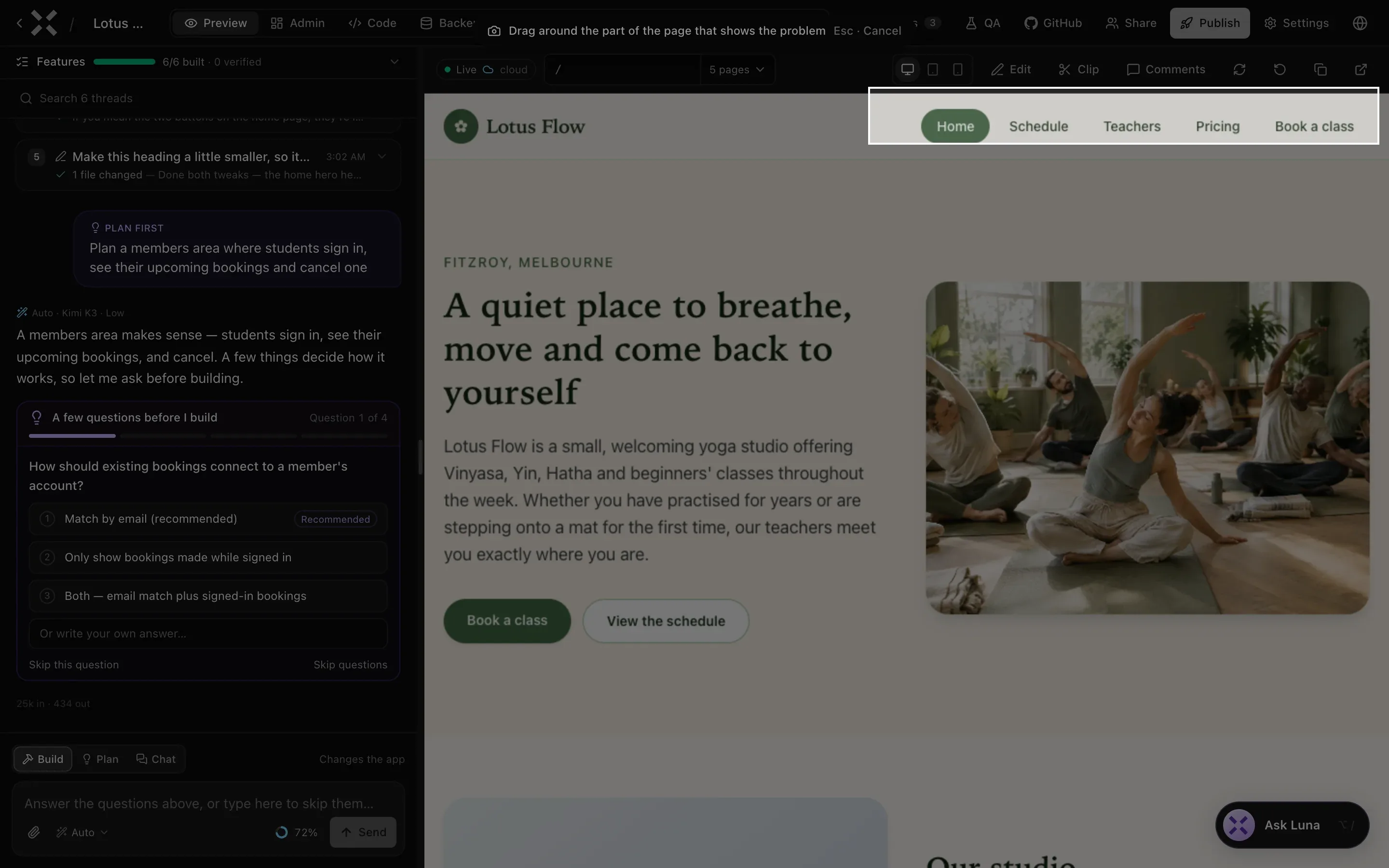This screenshot has height=868, width=1389.
Task: Click Skip questions
Action: (350, 665)
